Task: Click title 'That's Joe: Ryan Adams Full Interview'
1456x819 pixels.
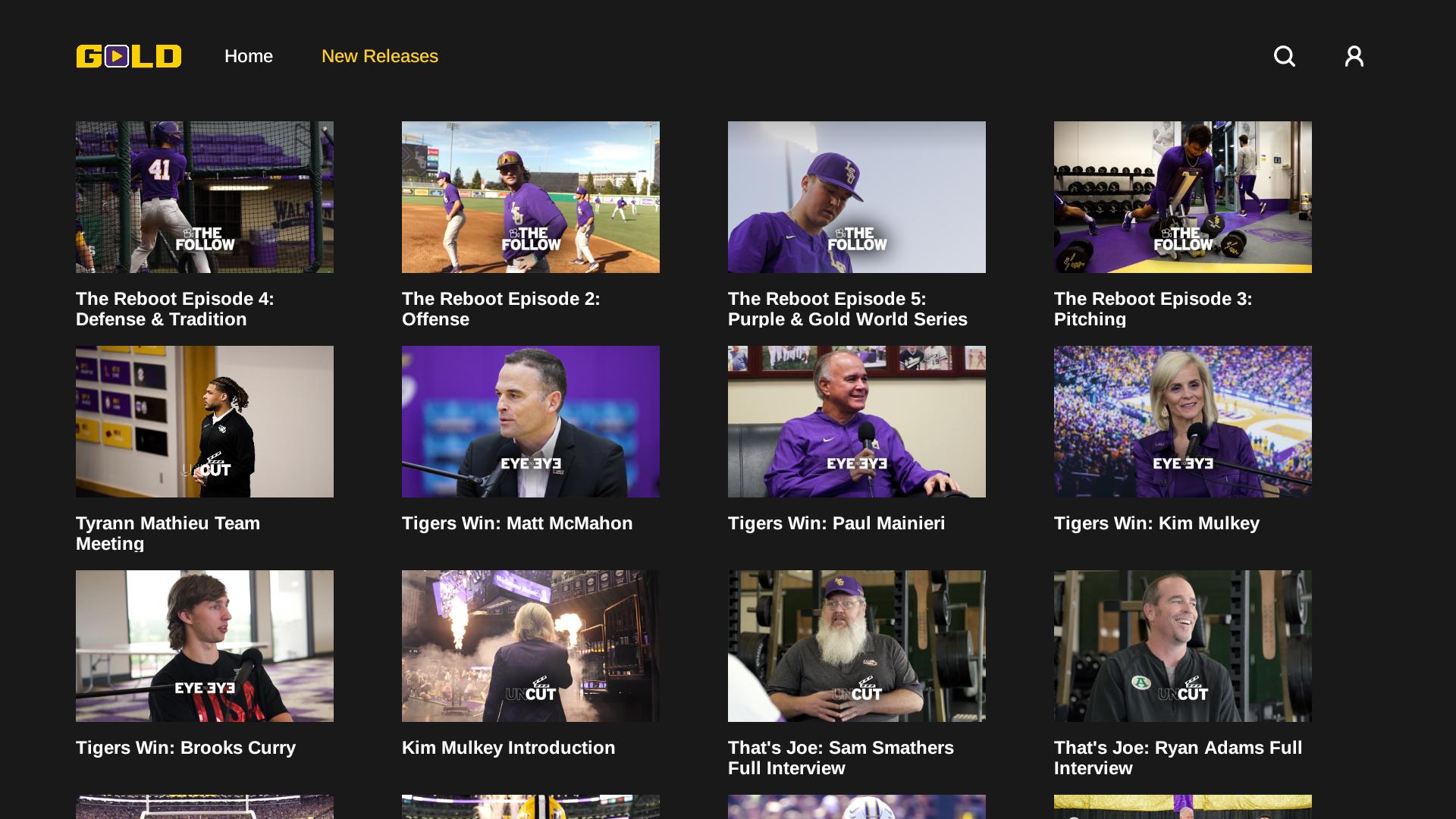Action: [1178, 758]
